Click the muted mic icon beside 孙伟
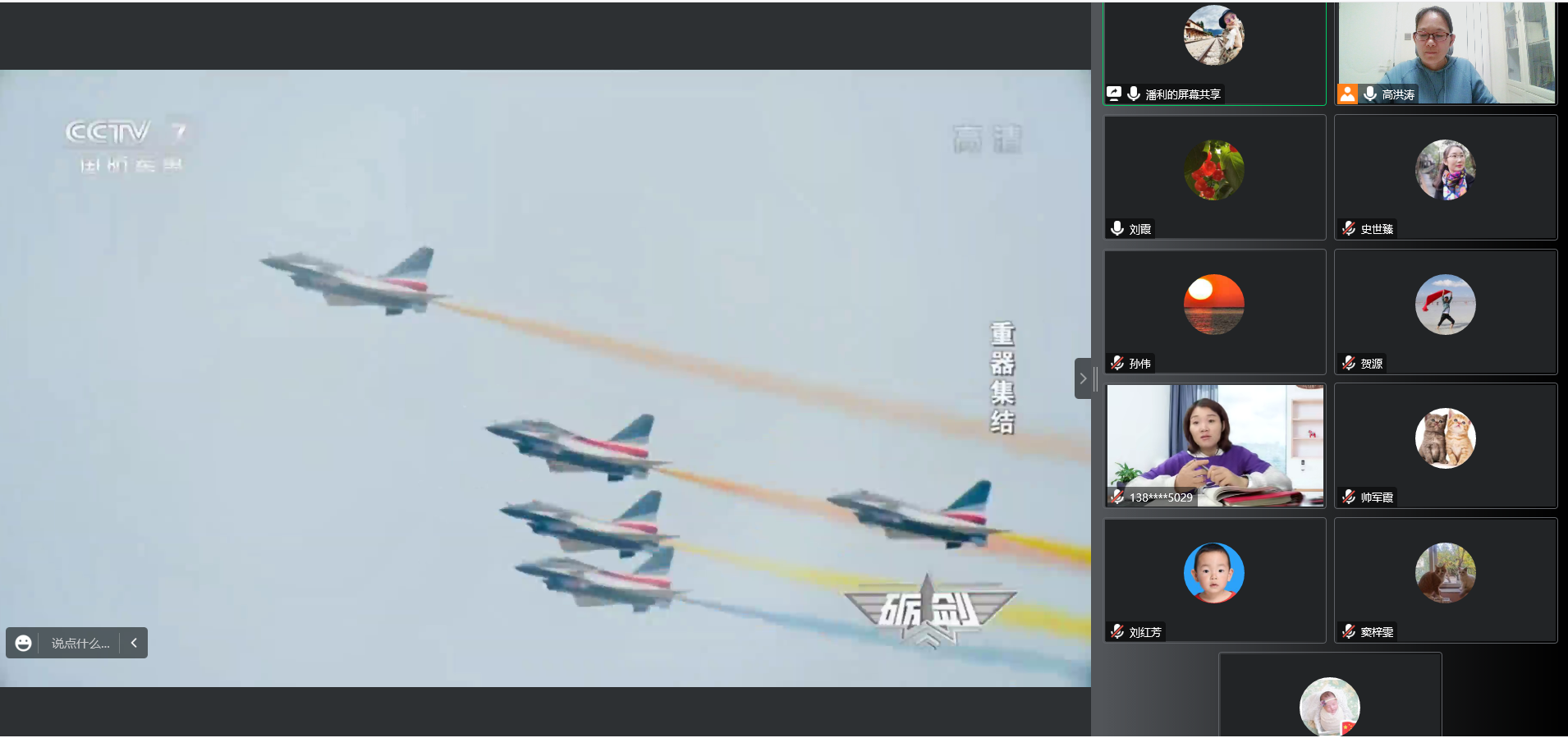 [1117, 363]
